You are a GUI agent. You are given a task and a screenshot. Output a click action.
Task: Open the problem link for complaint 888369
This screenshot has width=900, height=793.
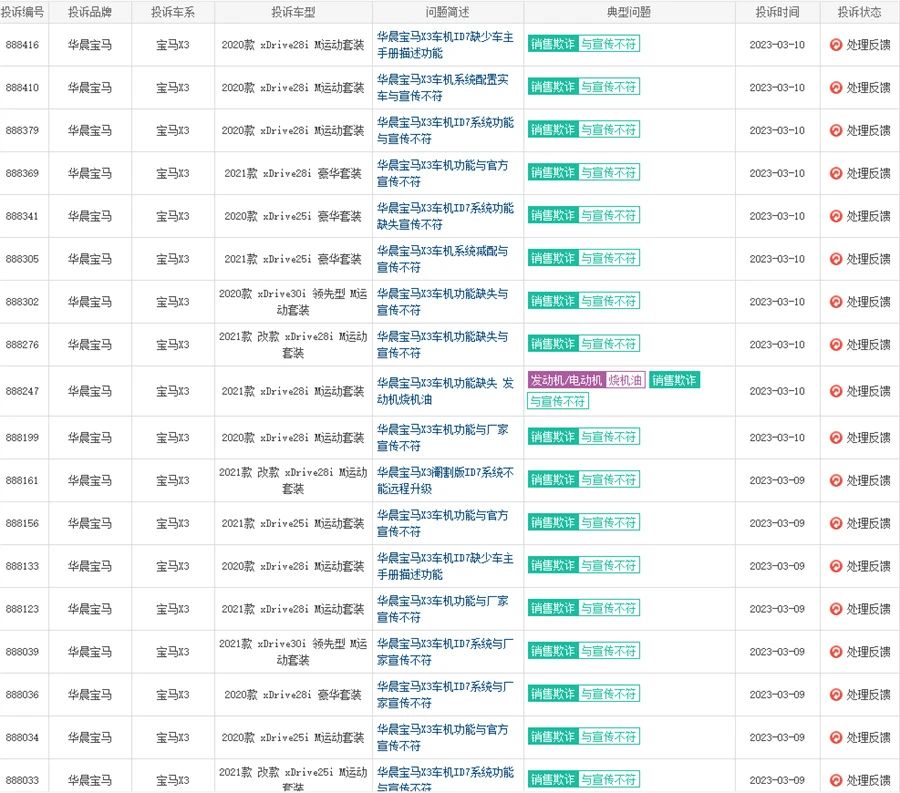[x=443, y=173]
